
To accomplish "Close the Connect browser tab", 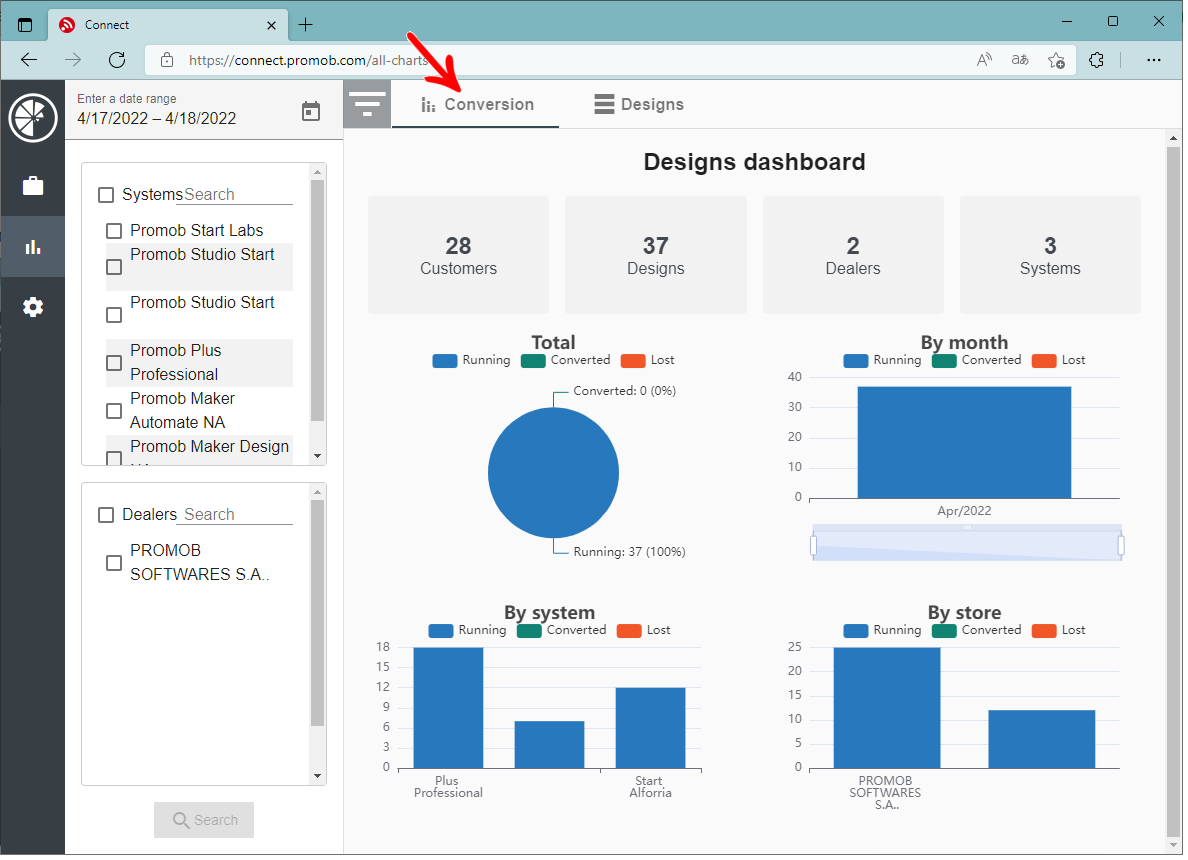I will click(x=272, y=25).
